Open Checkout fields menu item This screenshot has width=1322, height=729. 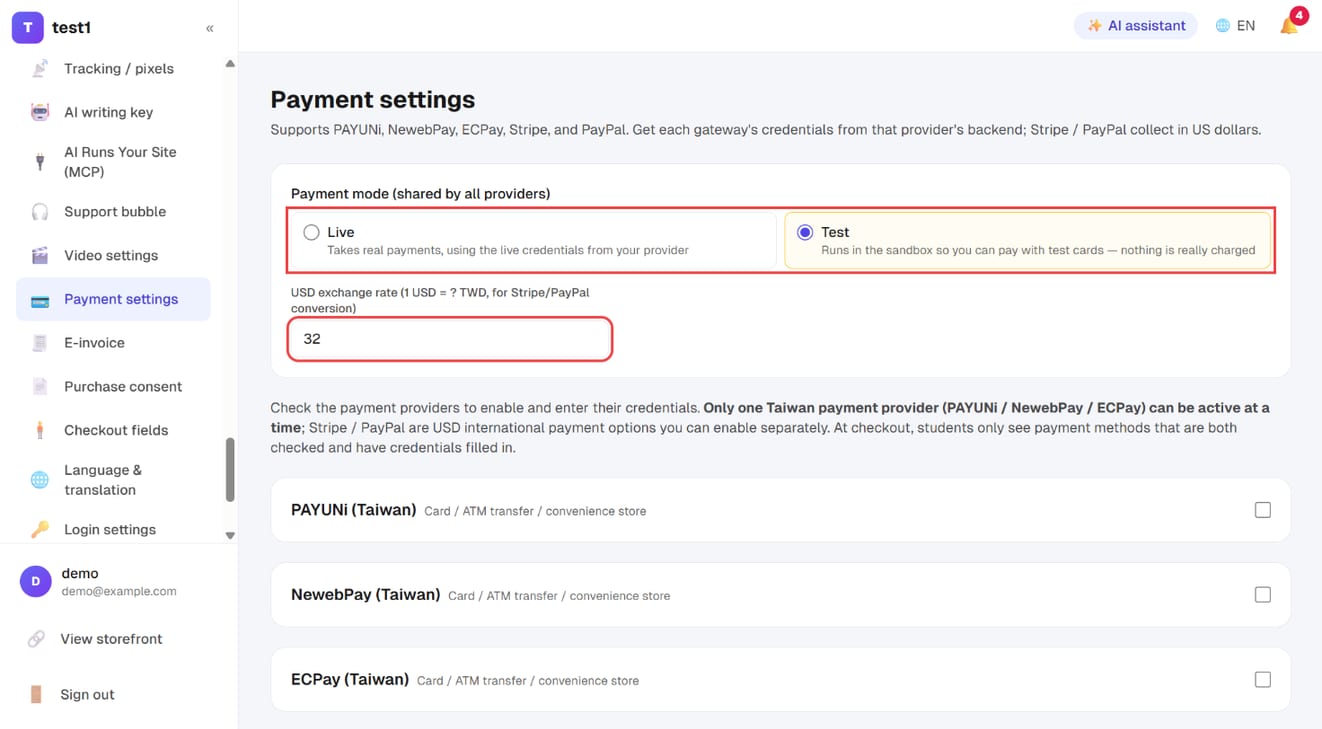[x=113, y=430]
